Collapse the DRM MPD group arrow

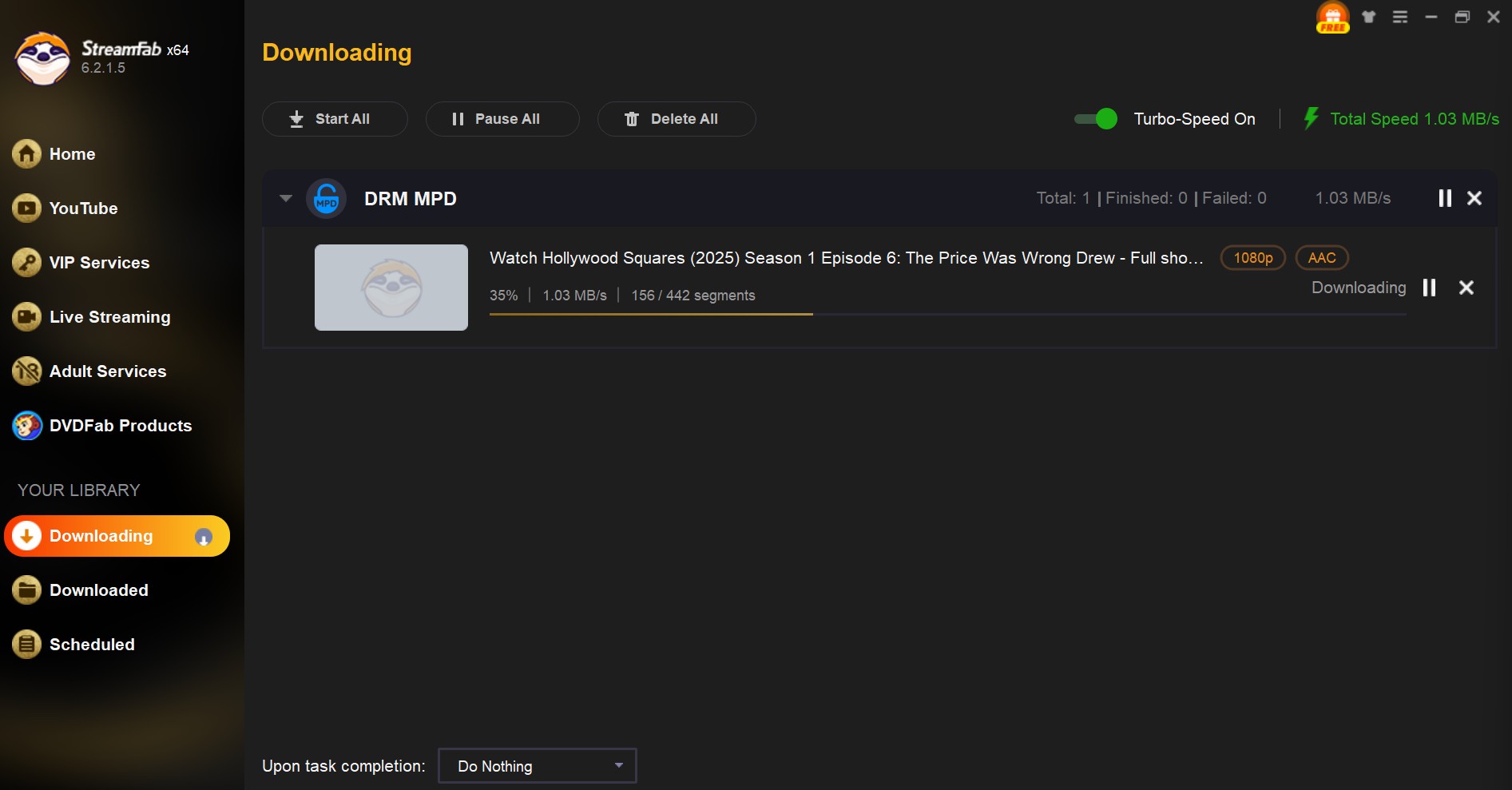[286, 198]
